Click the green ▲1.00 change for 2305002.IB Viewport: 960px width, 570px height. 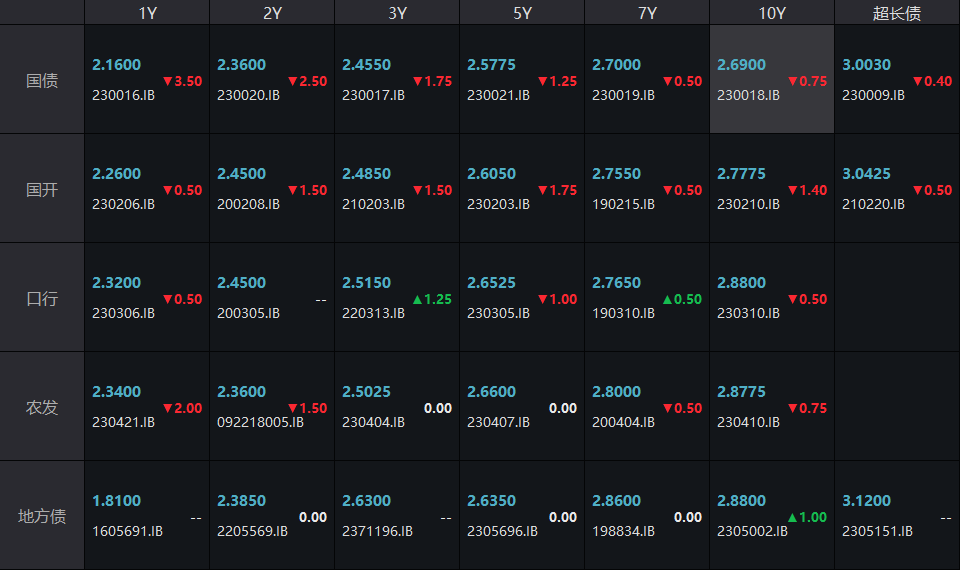807,517
